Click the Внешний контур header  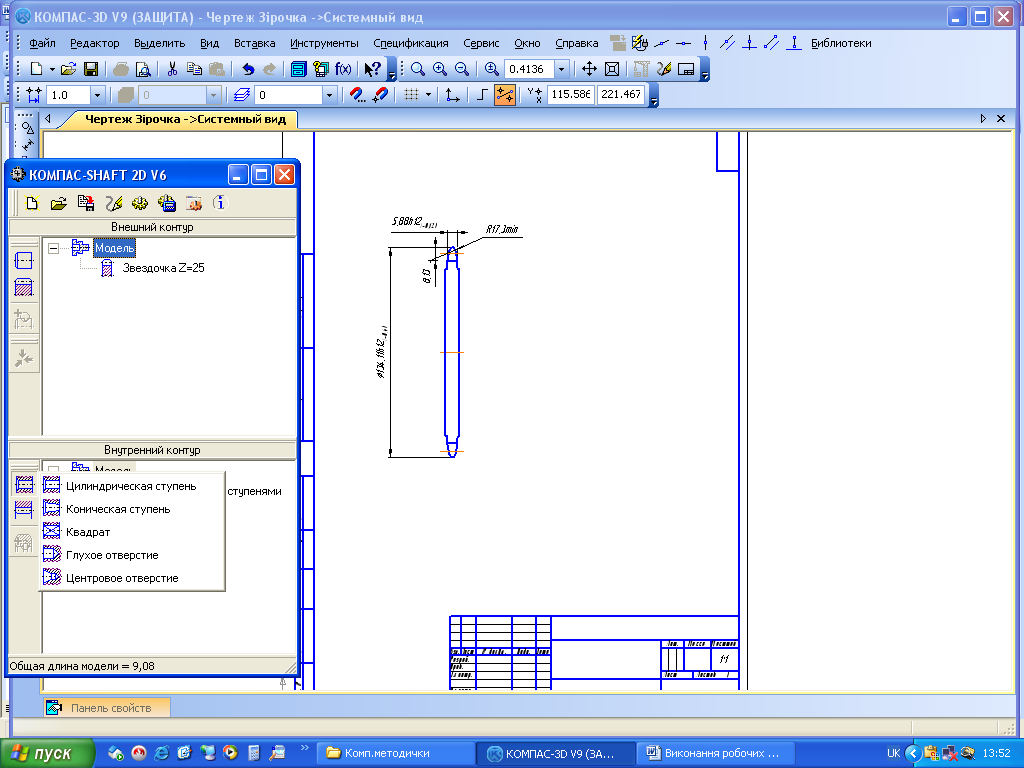click(x=152, y=227)
